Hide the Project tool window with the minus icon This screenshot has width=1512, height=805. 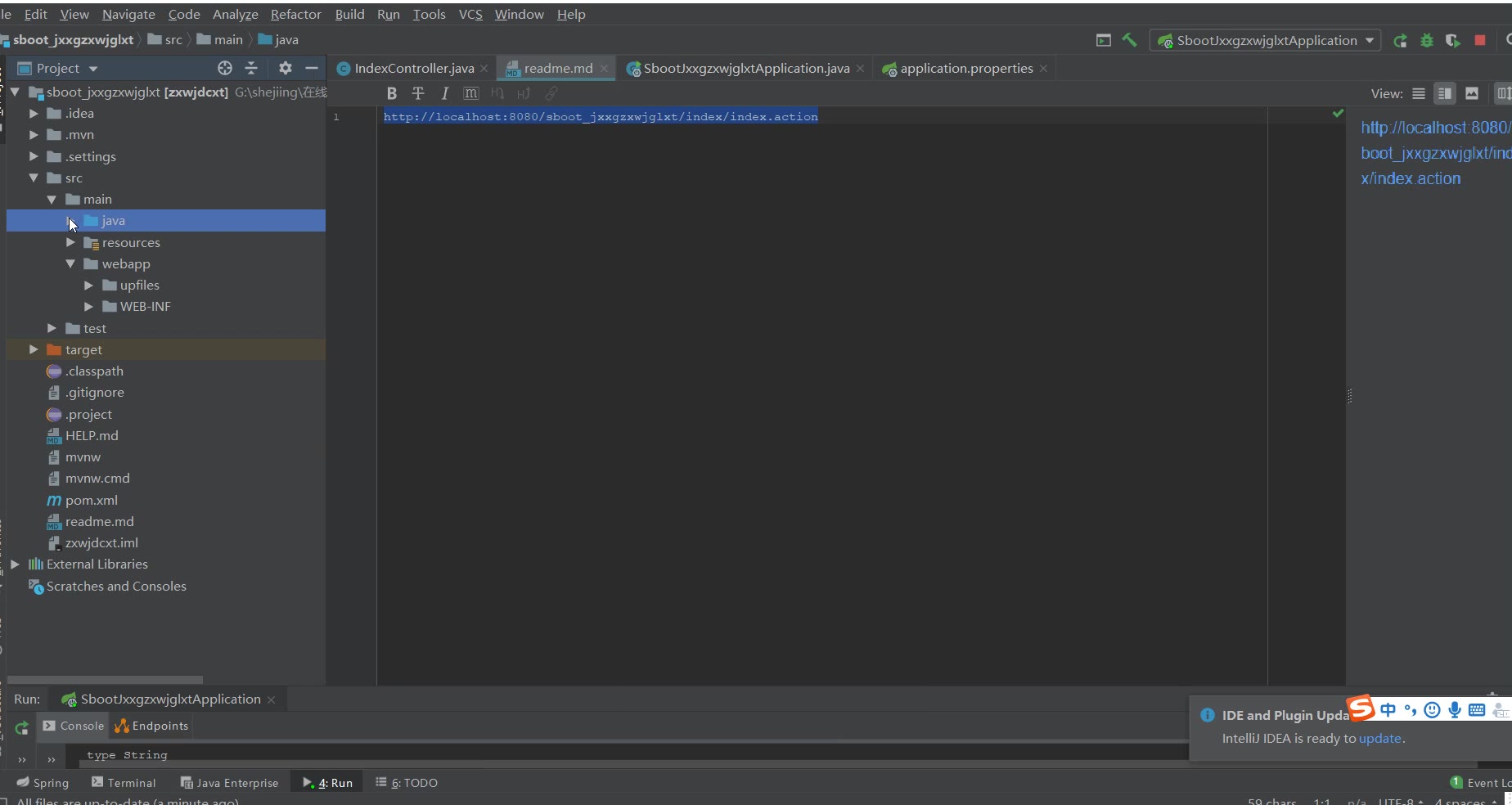pos(311,68)
